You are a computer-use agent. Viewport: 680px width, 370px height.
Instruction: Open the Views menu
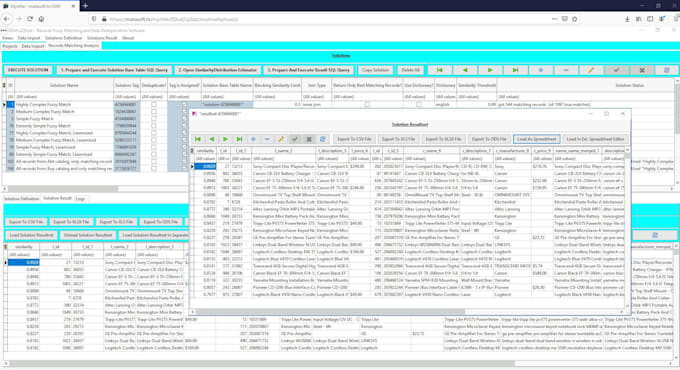click(7, 38)
